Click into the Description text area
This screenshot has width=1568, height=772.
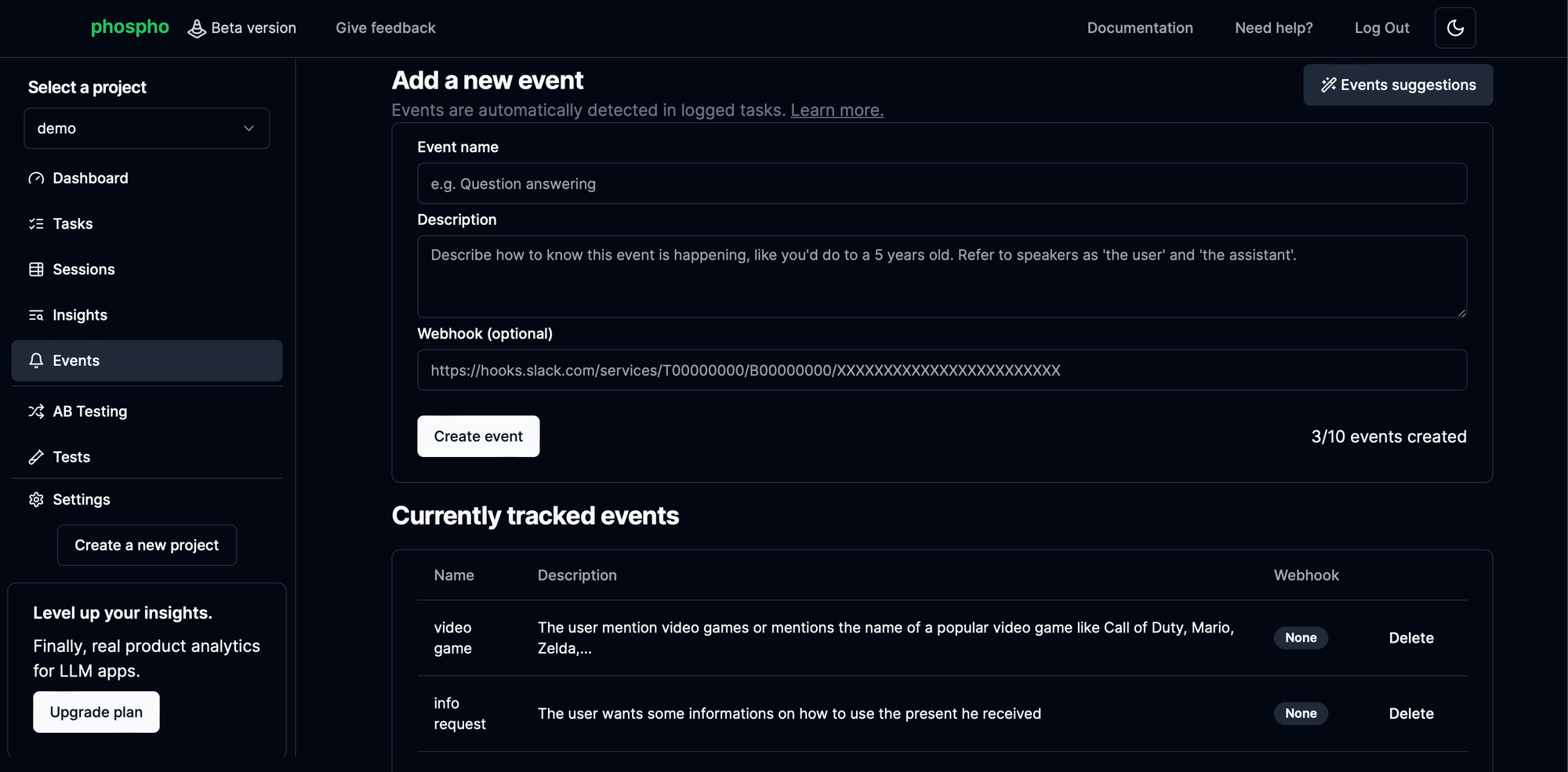pos(942,277)
